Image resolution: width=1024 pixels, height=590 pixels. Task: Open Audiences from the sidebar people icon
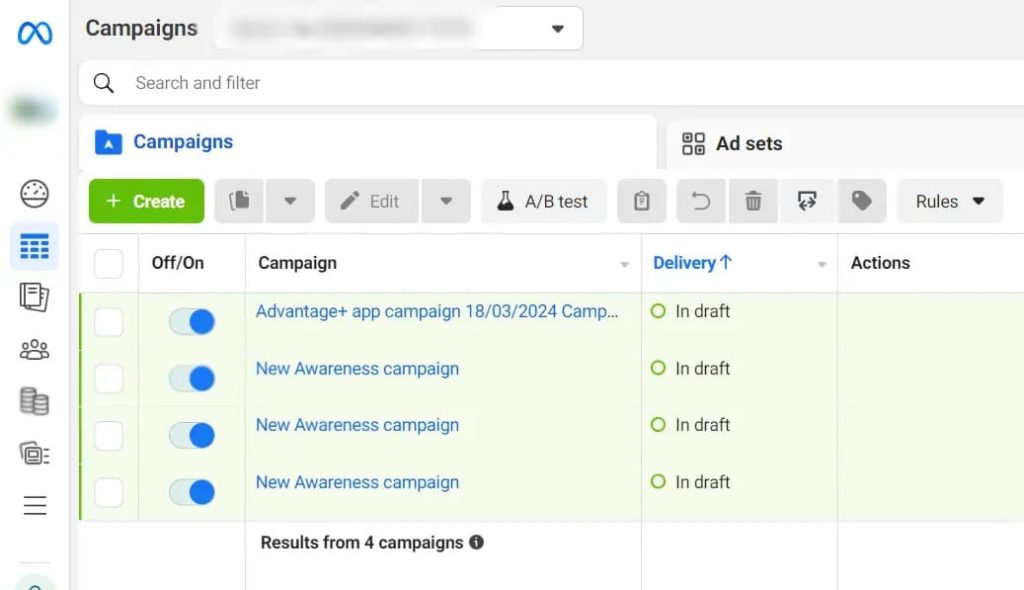click(x=35, y=350)
